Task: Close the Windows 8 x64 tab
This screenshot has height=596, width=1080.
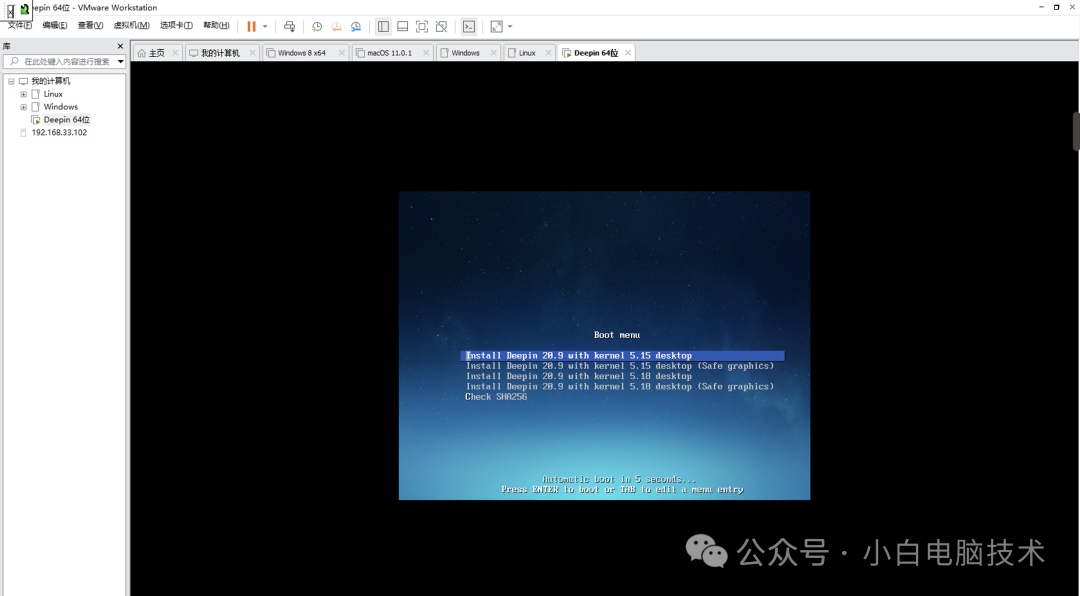Action: (x=342, y=52)
